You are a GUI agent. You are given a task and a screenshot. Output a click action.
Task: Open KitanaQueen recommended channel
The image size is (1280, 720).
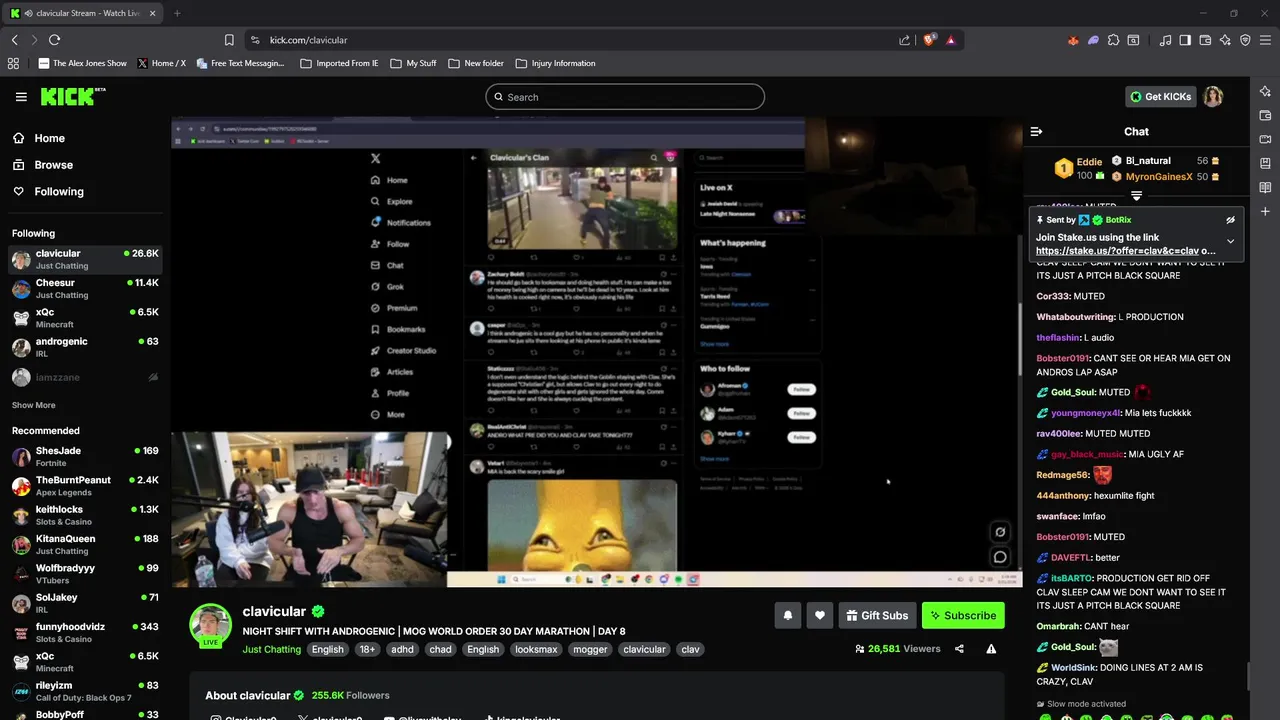click(85, 544)
